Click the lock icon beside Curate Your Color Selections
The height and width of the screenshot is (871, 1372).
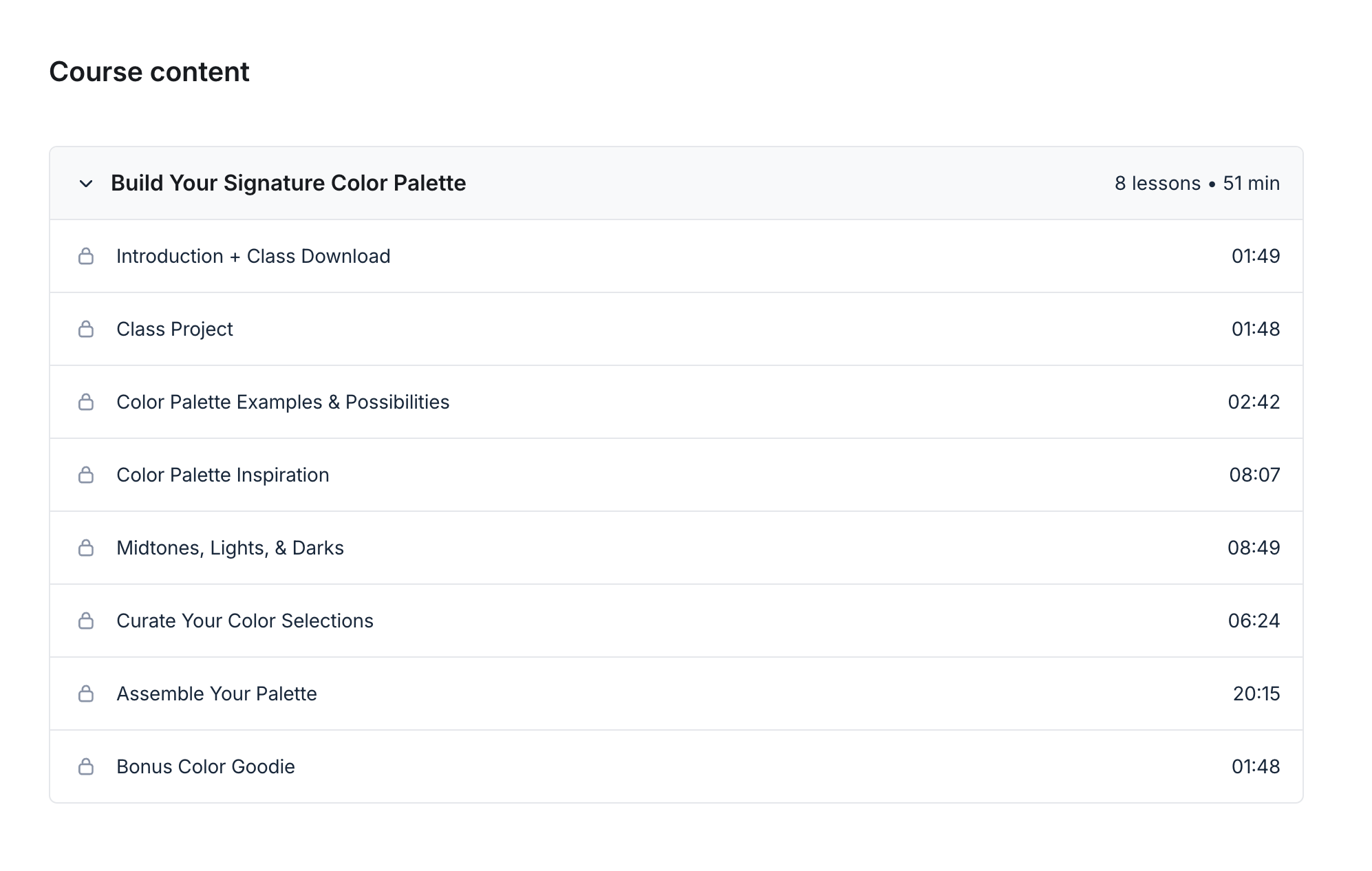point(87,621)
